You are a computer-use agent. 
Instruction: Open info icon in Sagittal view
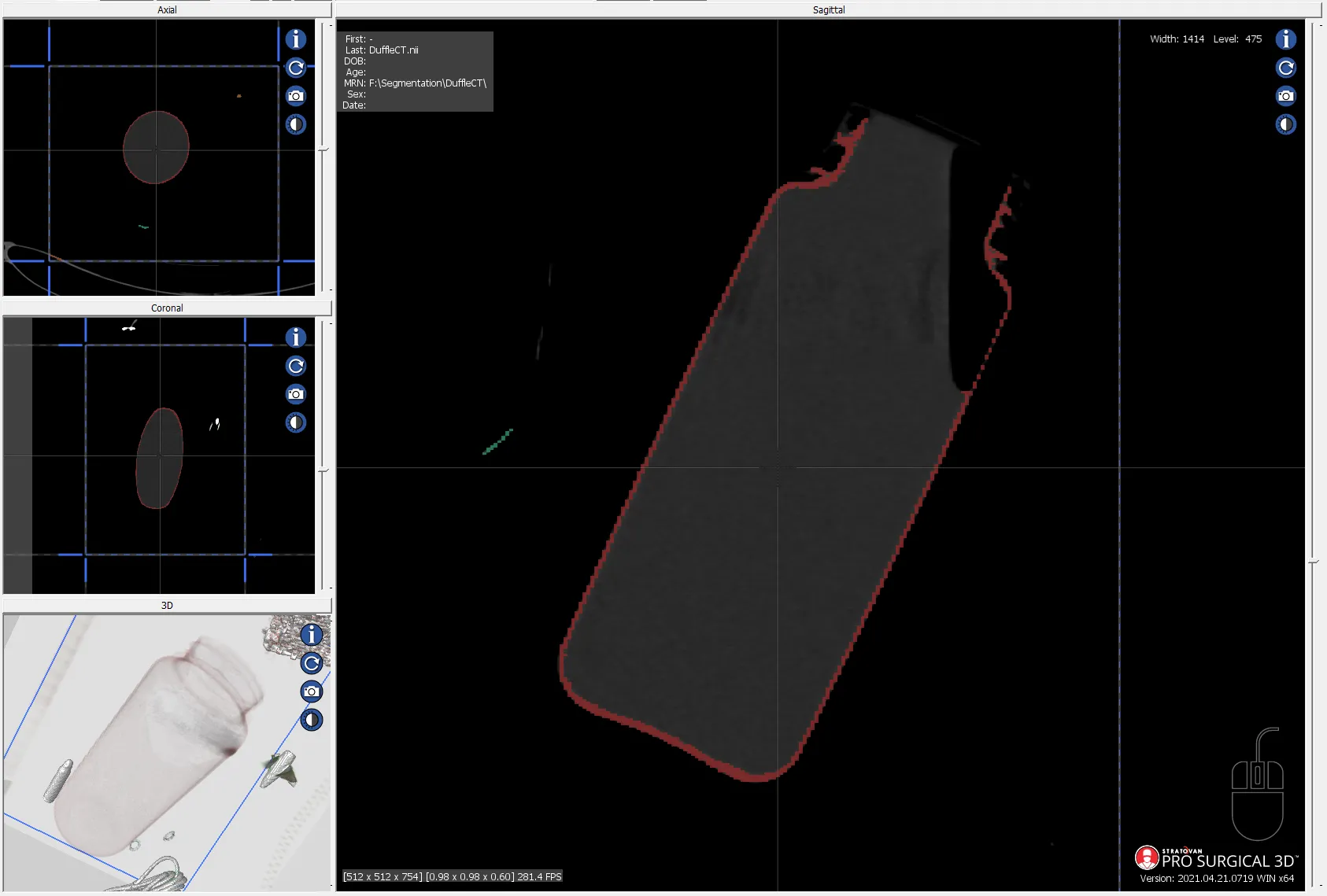1286,39
